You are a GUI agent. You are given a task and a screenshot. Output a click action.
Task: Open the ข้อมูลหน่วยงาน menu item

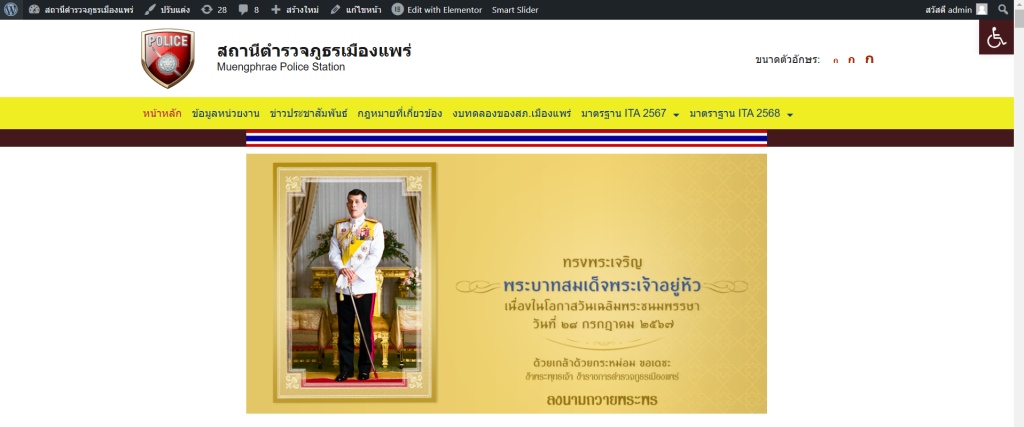[x=226, y=114]
